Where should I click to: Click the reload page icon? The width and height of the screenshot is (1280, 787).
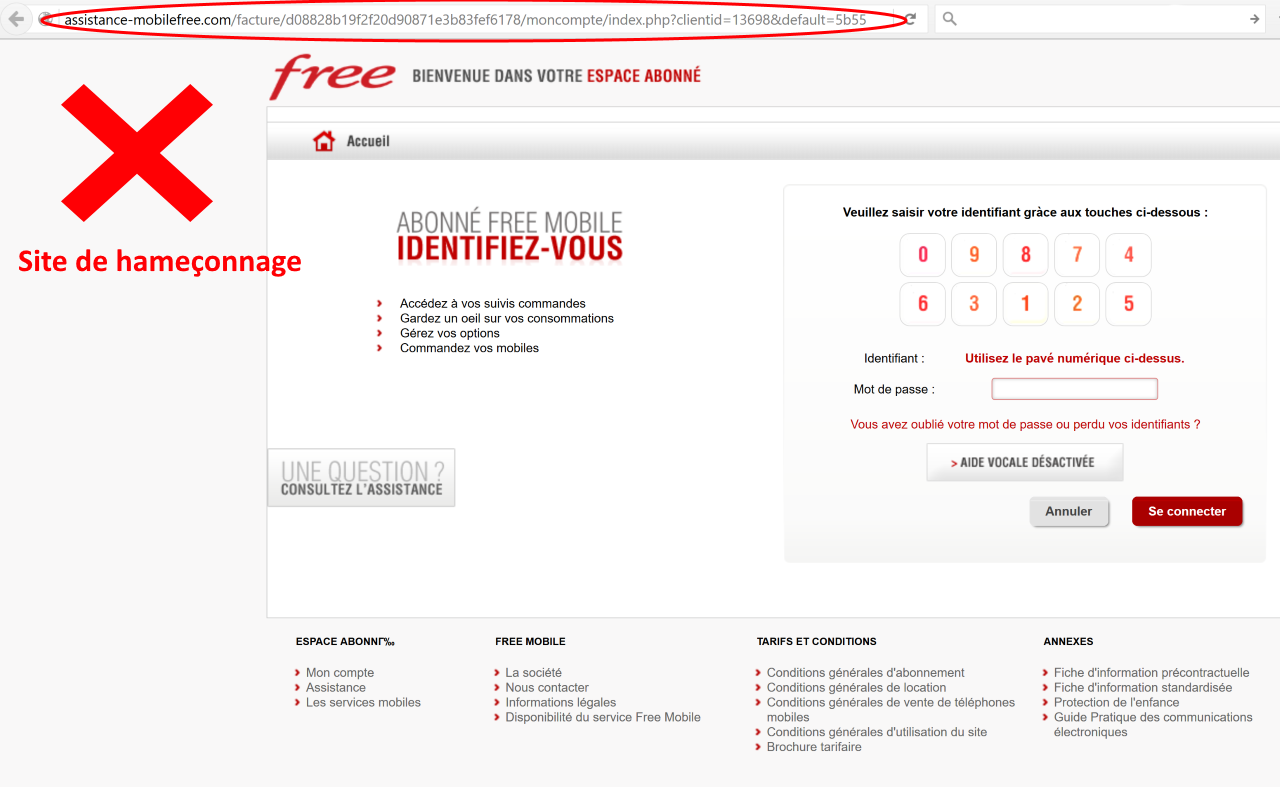tap(911, 19)
